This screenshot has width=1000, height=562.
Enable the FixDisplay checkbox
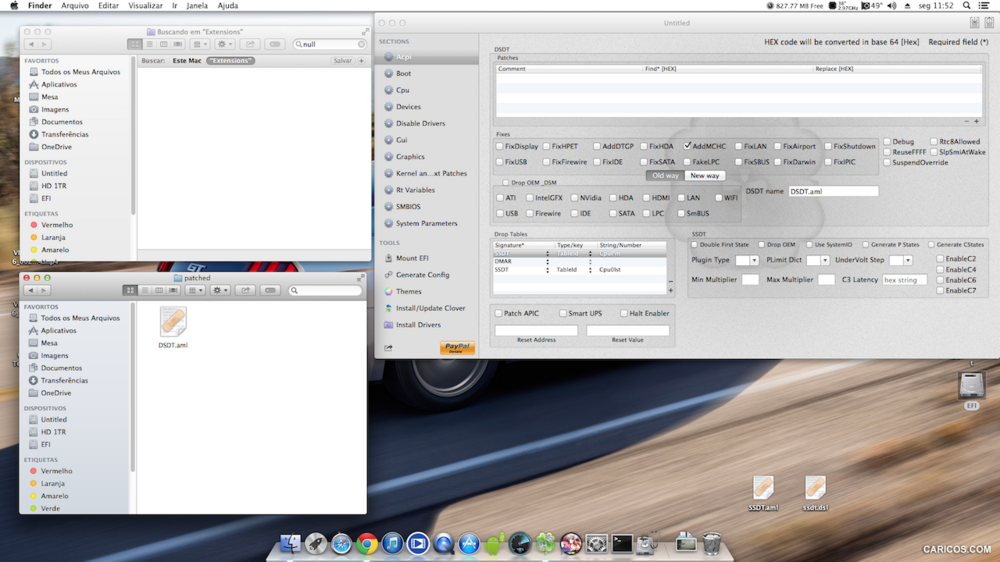(x=500, y=147)
